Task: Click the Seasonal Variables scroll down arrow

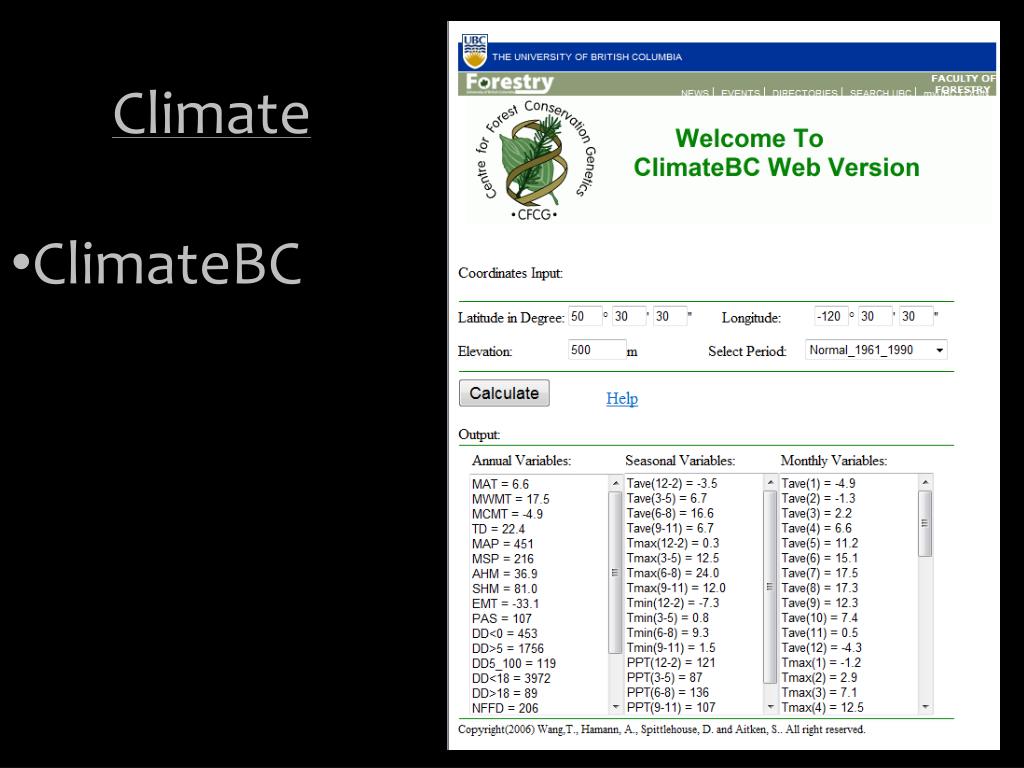Action: point(770,707)
